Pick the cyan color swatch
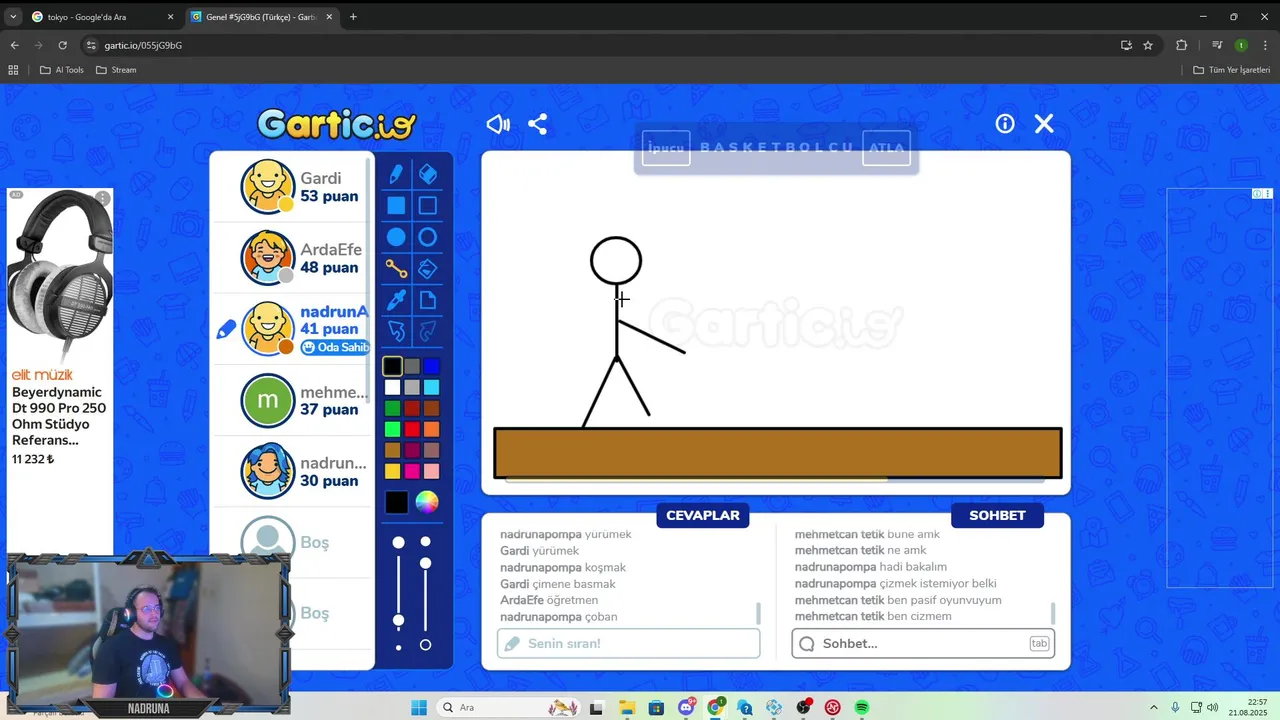Image resolution: width=1280 pixels, height=720 pixels. point(431,388)
